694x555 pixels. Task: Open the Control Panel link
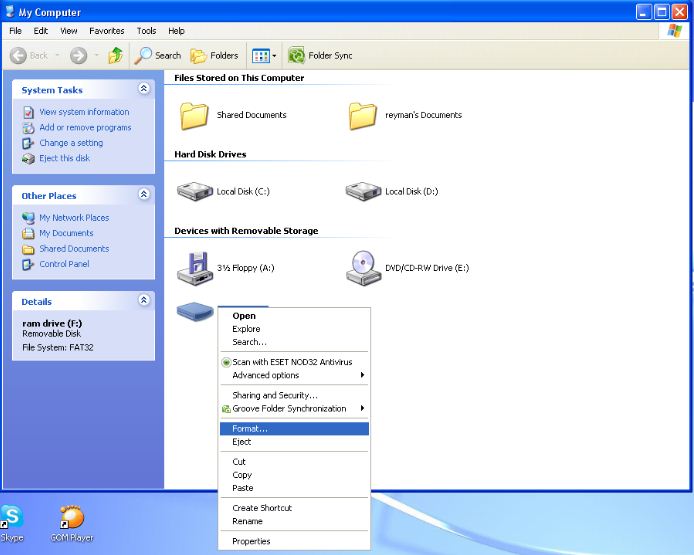[x=64, y=264]
